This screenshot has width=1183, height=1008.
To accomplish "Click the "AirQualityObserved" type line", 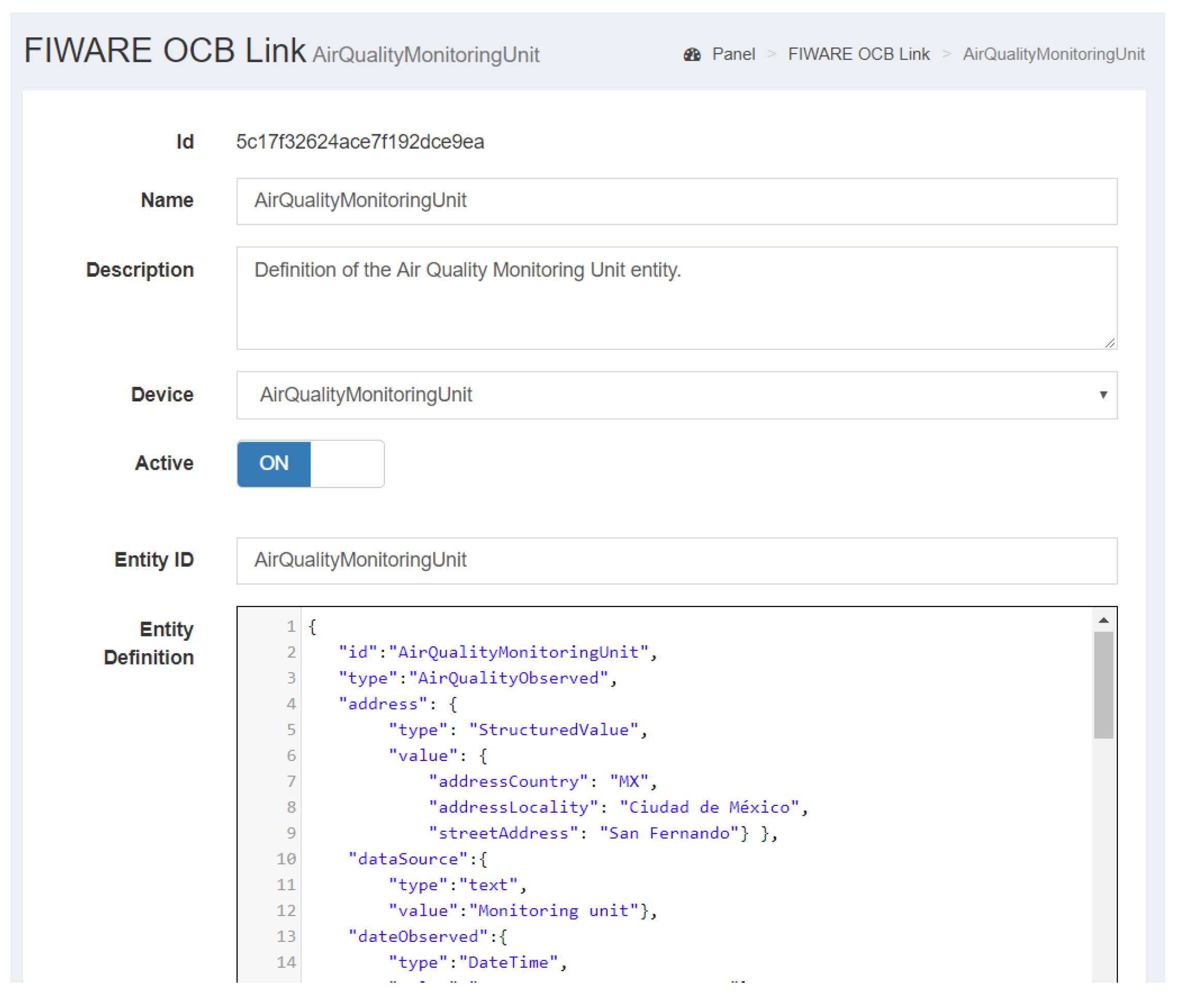I will (477, 678).
